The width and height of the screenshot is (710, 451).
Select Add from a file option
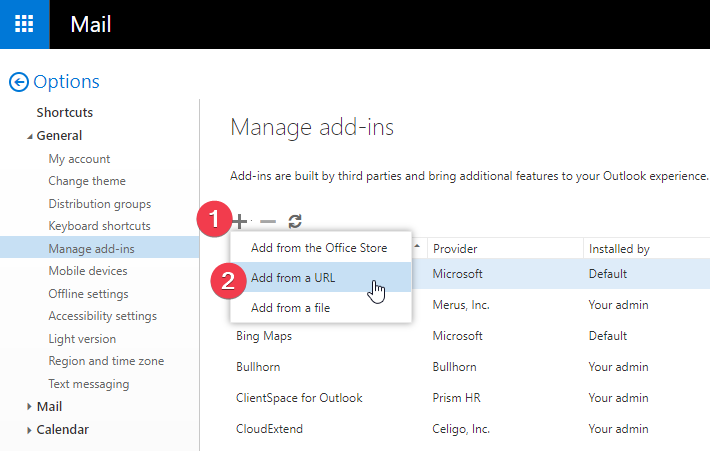click(x=290, y=307)
